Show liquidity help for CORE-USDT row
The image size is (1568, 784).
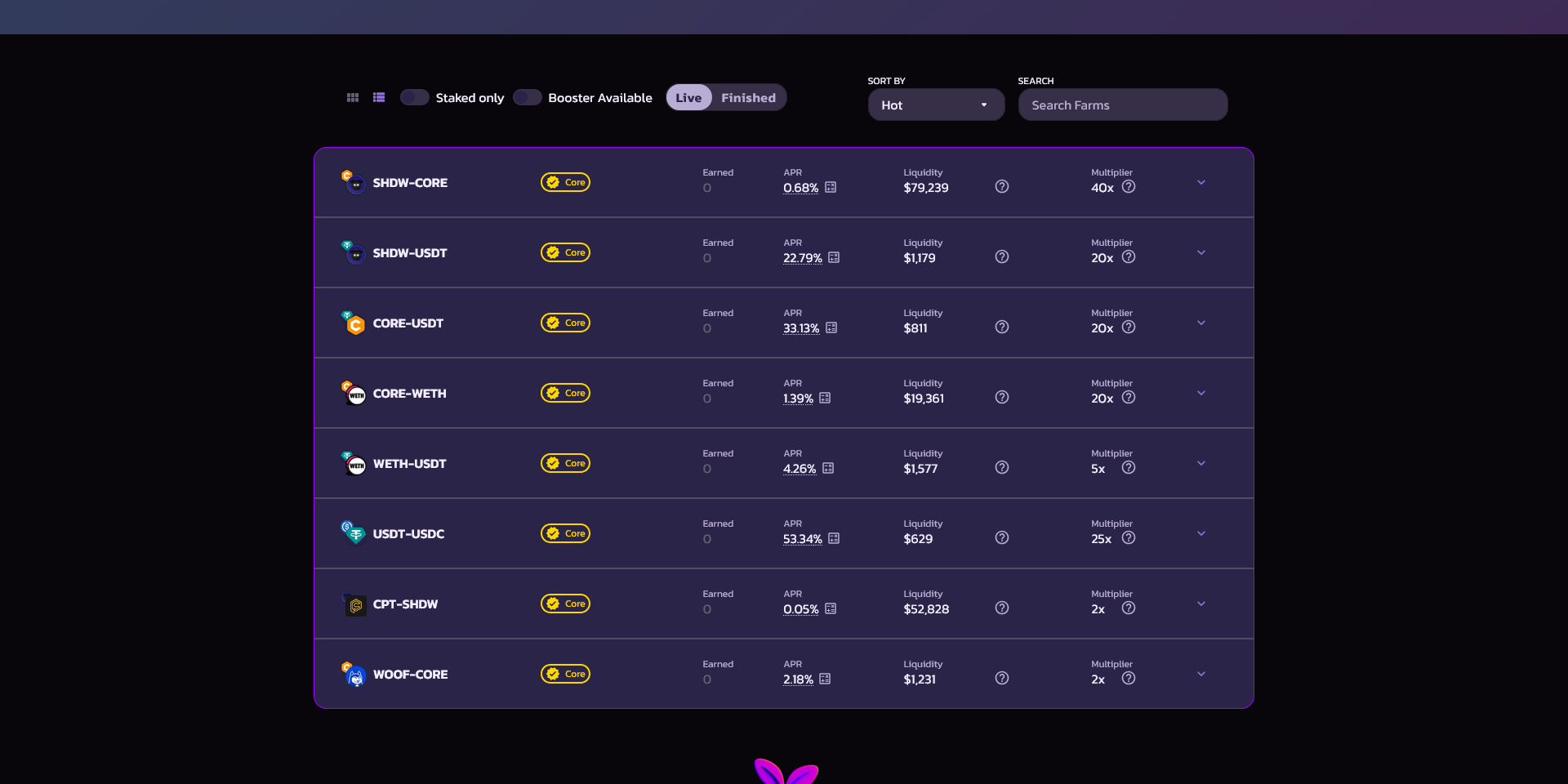click(1002, 327)
